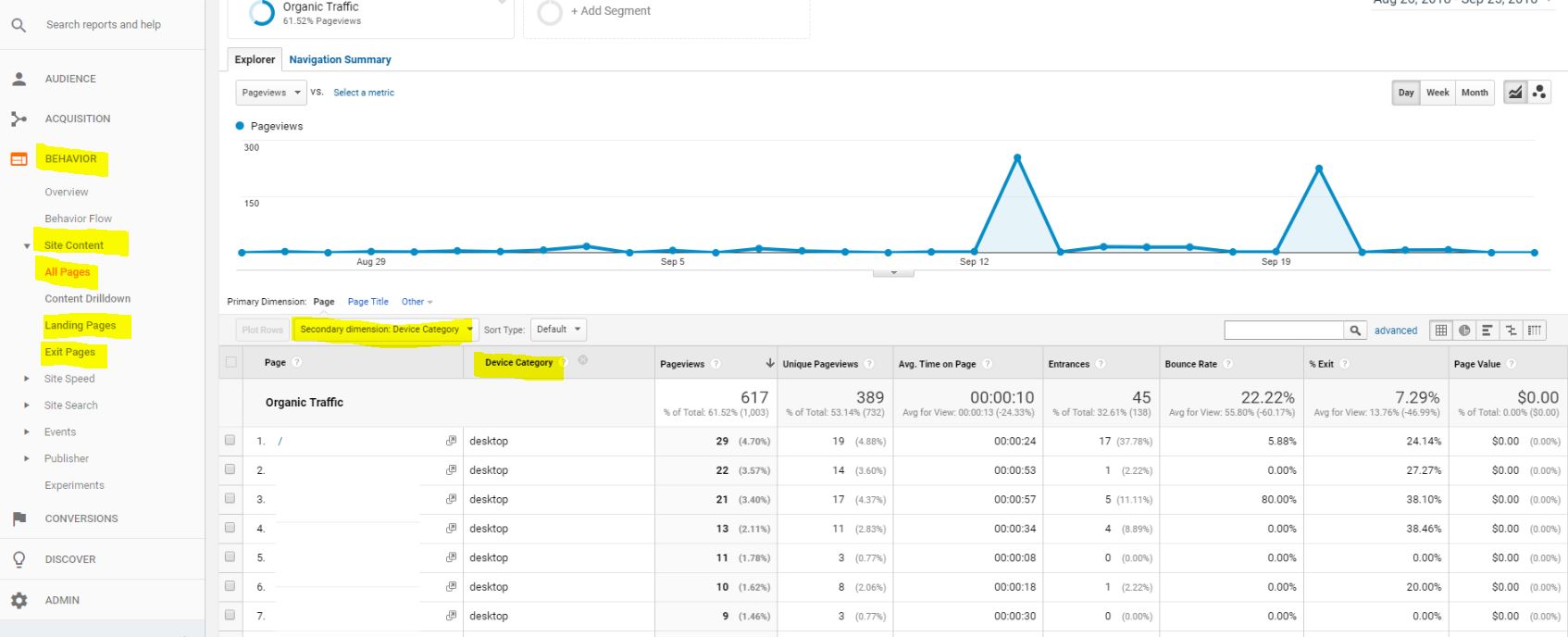This screenshot has height=637, width=1568.
Task: Switch to Navigation Summary tab
Action: pos(340,59)
